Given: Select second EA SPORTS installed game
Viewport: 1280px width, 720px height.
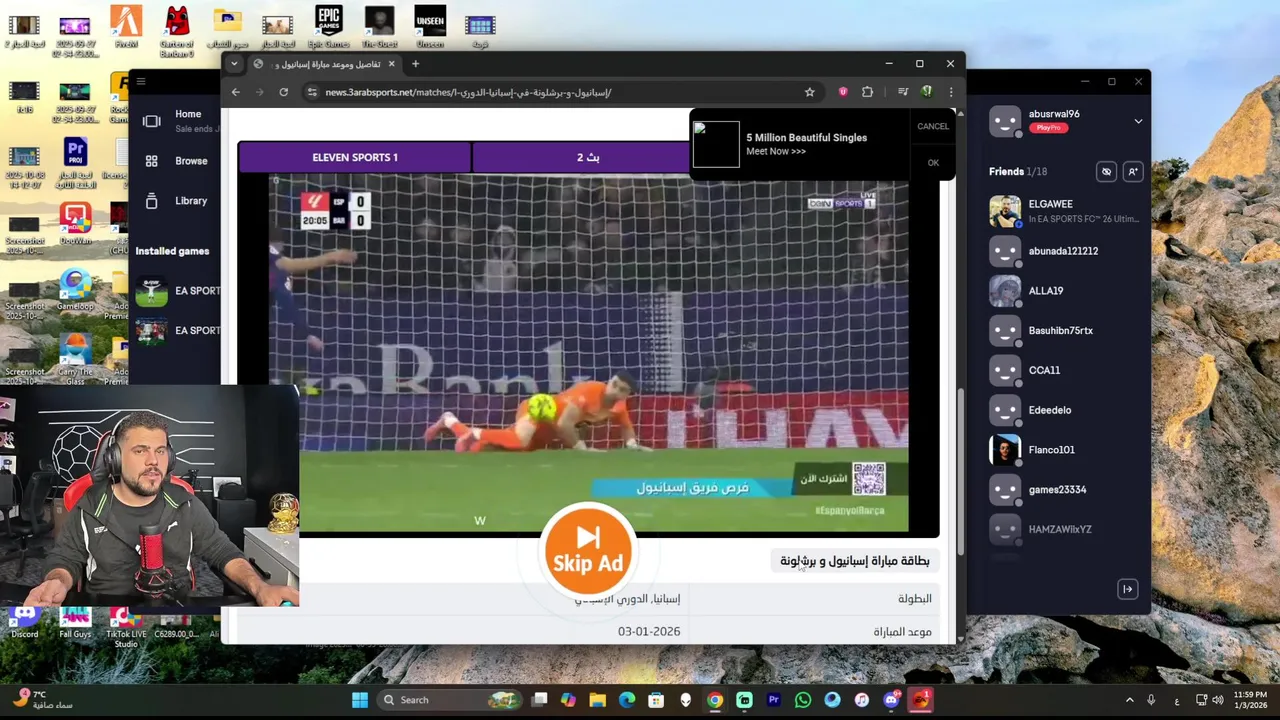Looking at the screenshot, I should coord(178,331).
